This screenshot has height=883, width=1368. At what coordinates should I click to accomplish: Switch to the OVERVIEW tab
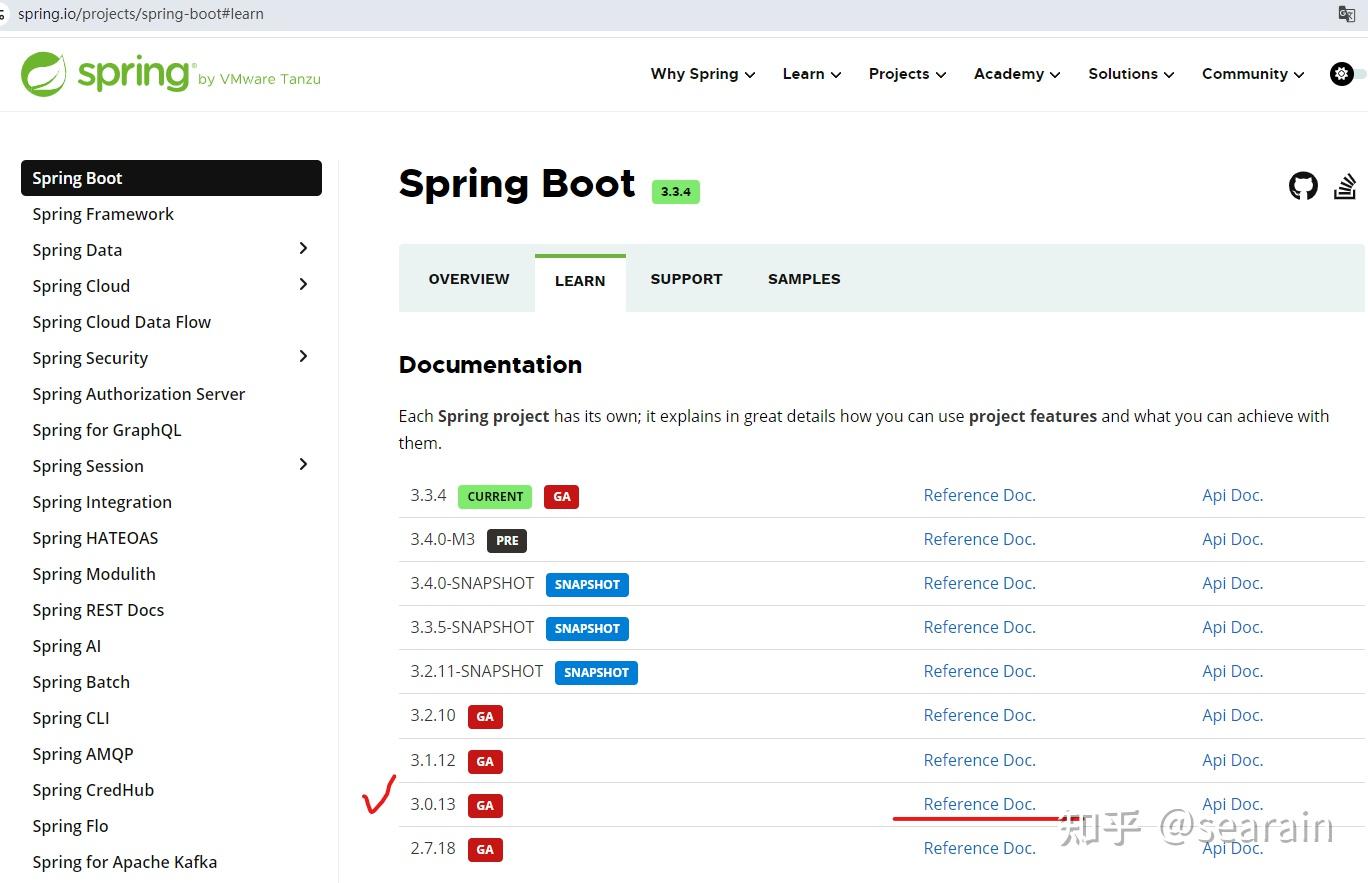click(468, 279)
